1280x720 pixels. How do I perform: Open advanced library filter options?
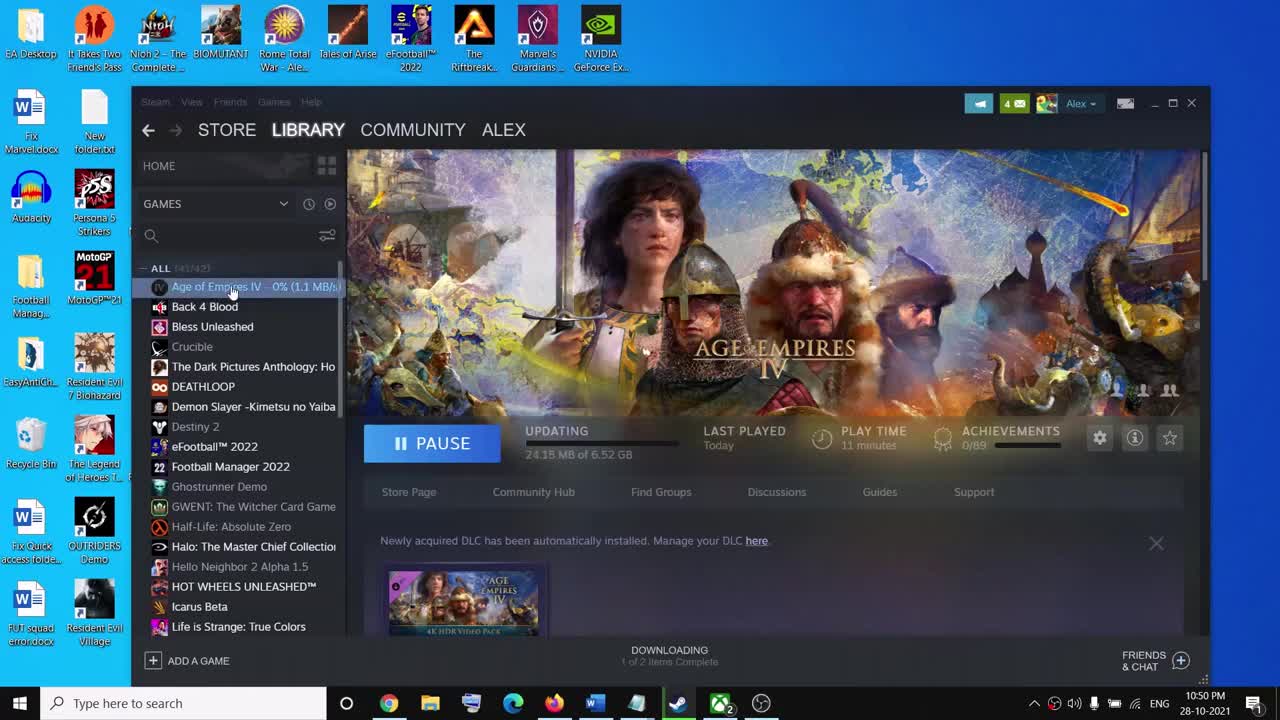tap(327, 236)
